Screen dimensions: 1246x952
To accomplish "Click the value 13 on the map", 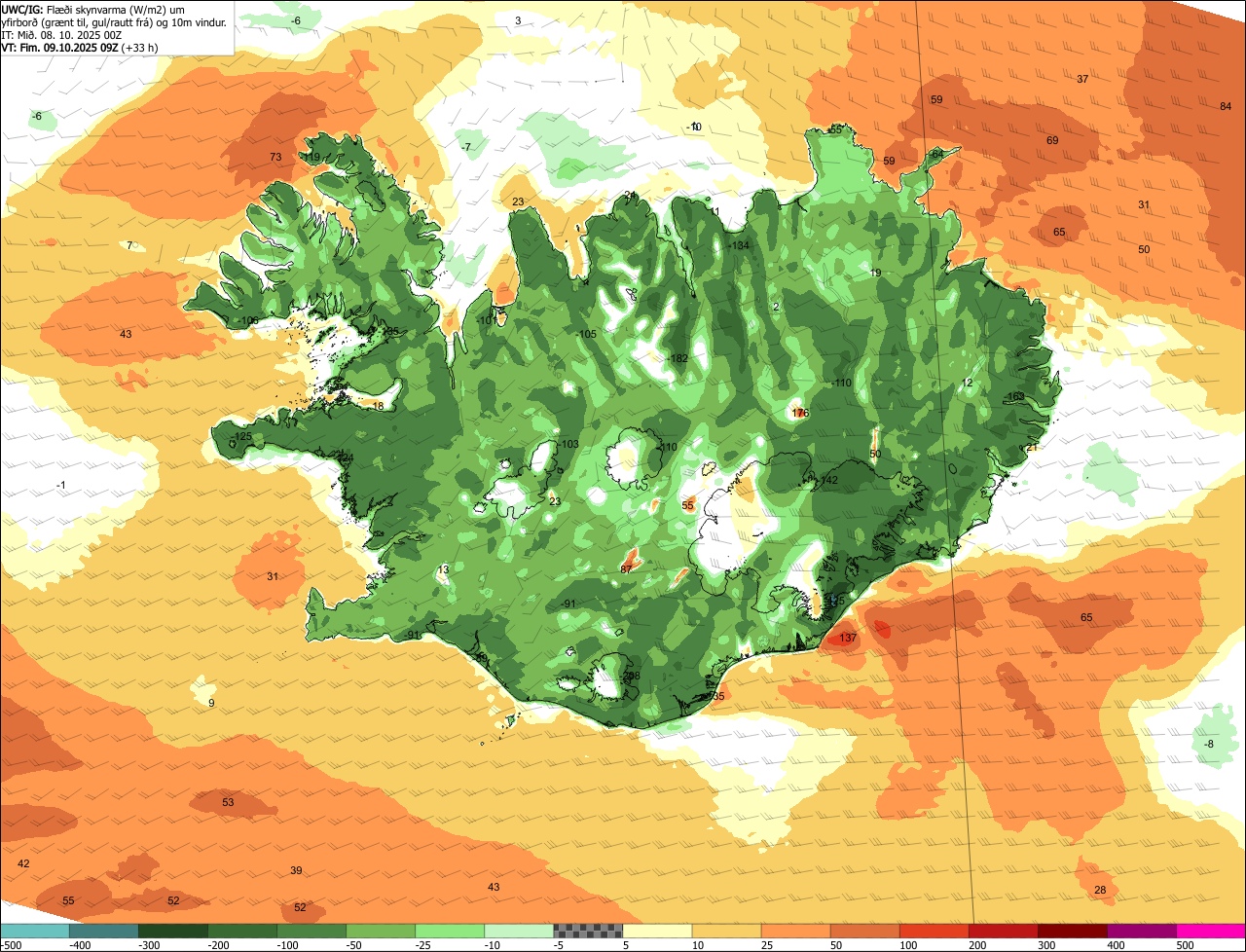I will click(x=444, y=569).
